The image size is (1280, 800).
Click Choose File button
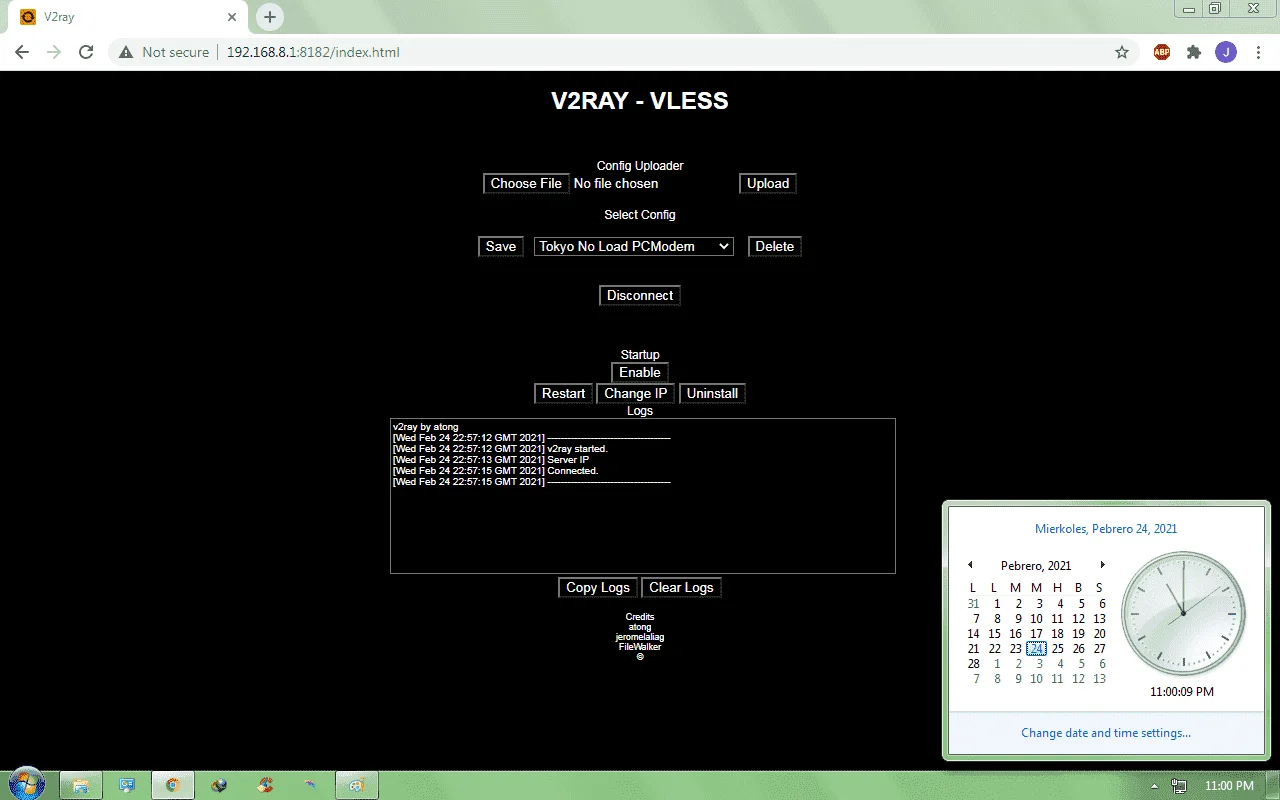pos(526,183)
